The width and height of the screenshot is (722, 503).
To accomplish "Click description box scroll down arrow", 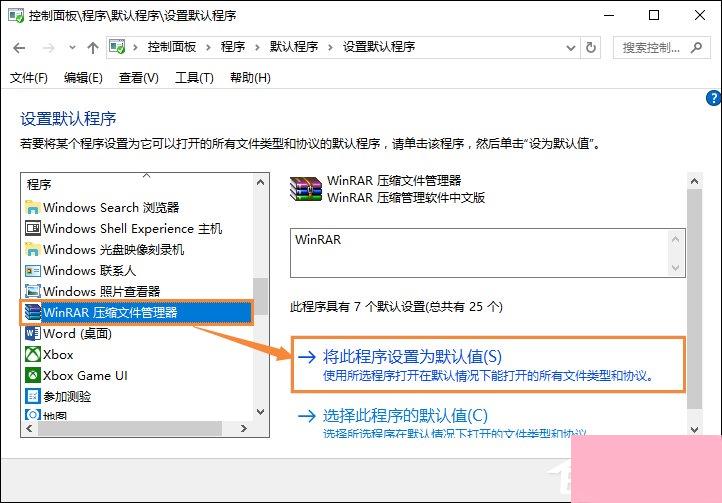I will coord(675,268).
